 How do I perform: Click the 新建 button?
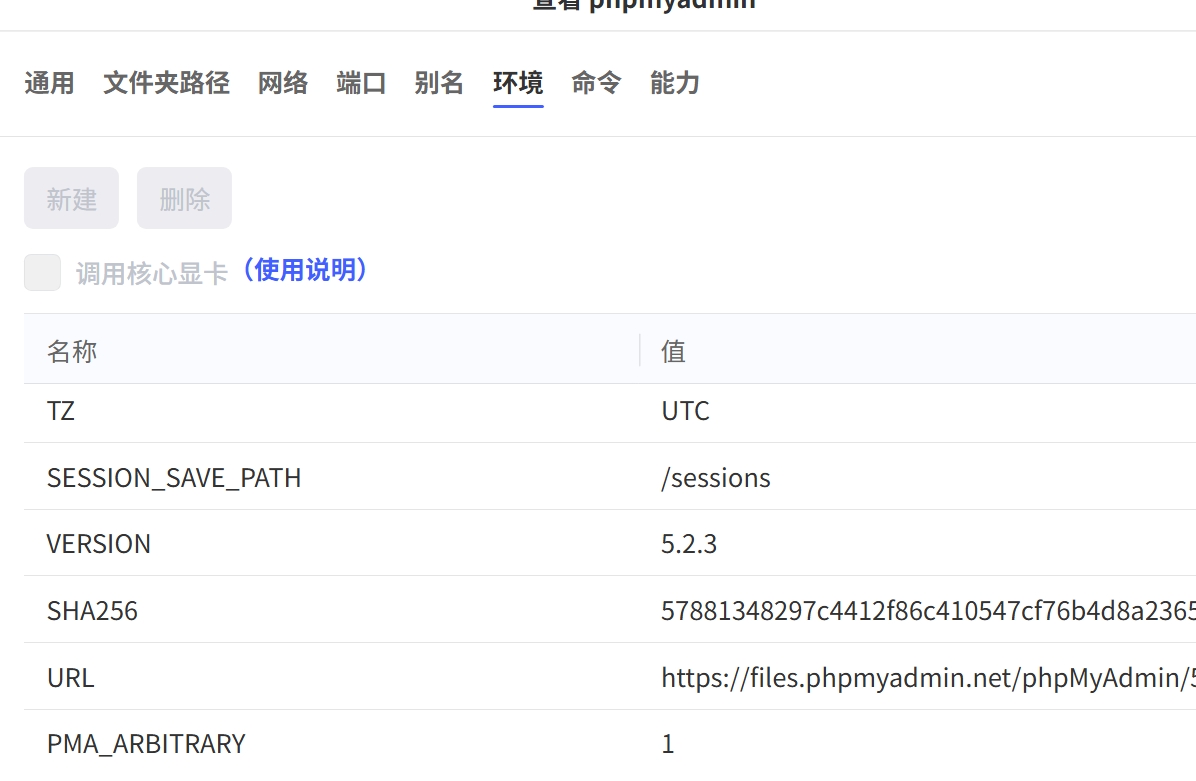pyautogui.click(x=71, y=197)
